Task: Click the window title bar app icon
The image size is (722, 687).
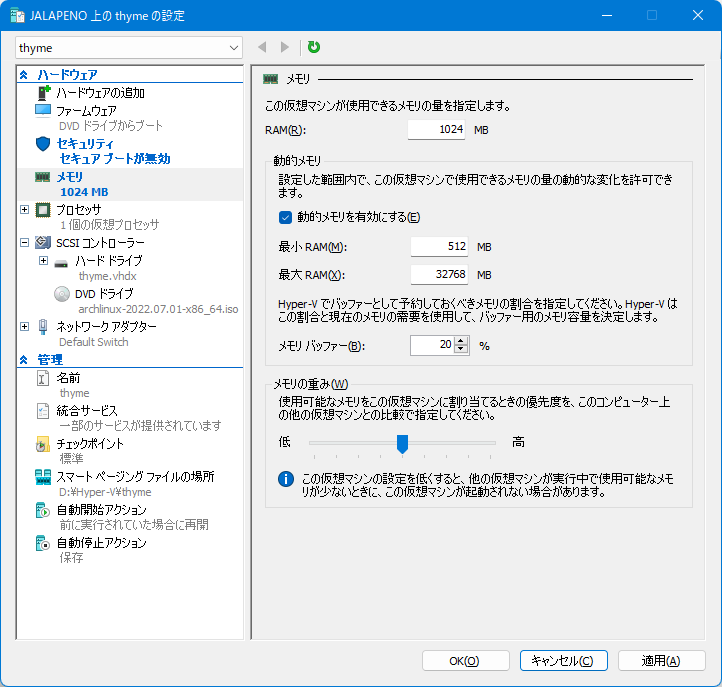Action: (x=17, y=16)
